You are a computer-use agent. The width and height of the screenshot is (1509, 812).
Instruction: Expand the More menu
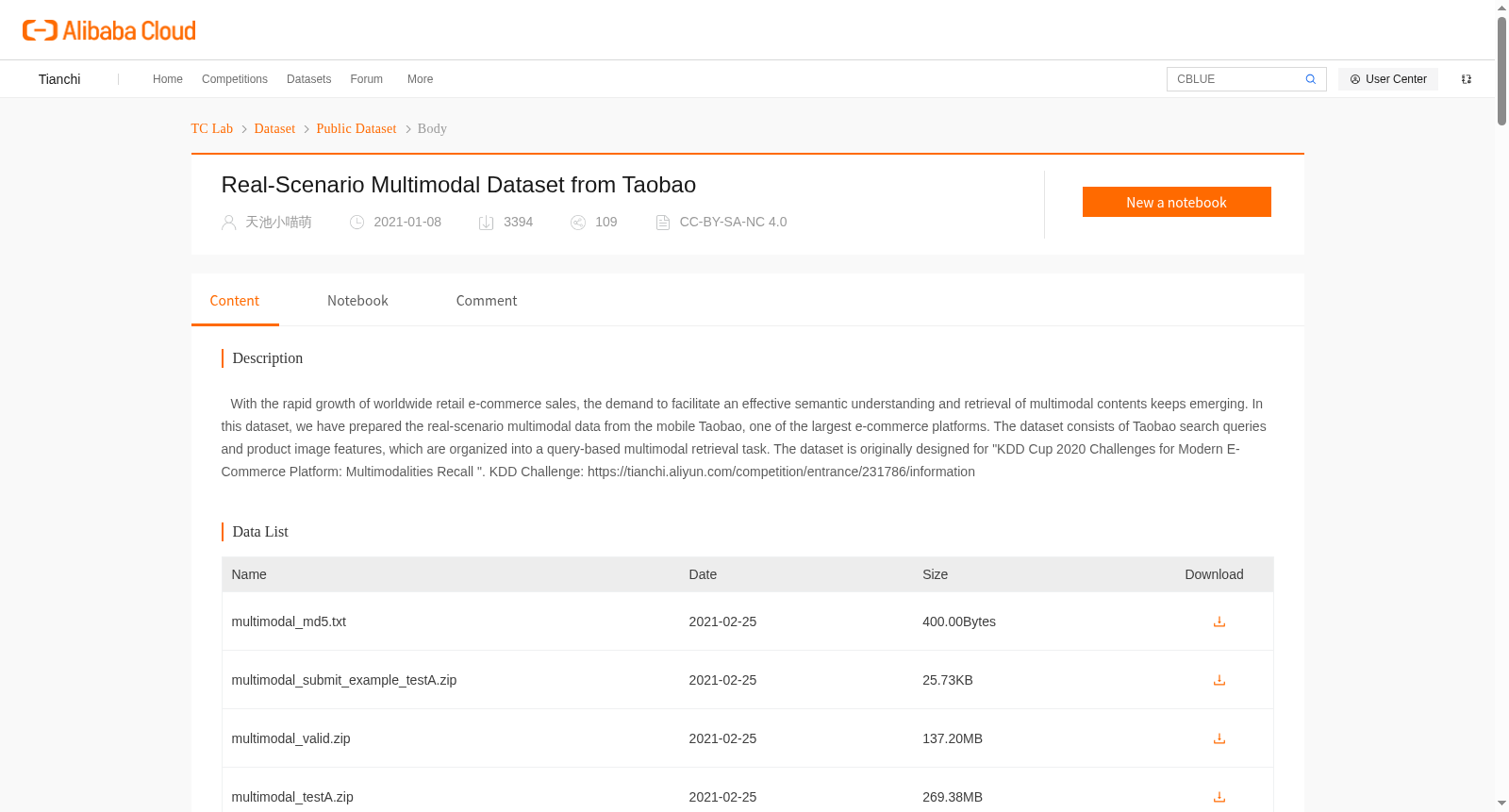click(421, 79)
